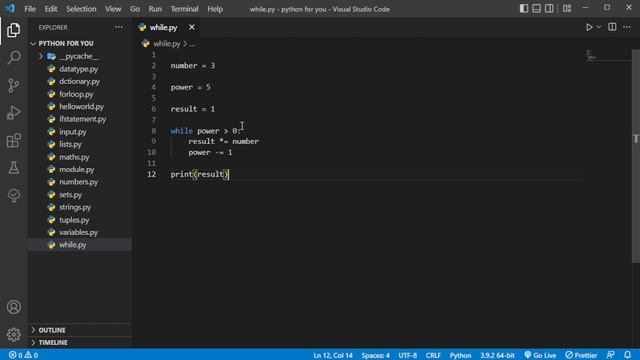Screen dimensions: 640x360
Task: Open ifstatement.py file
Action: point(80,119)
